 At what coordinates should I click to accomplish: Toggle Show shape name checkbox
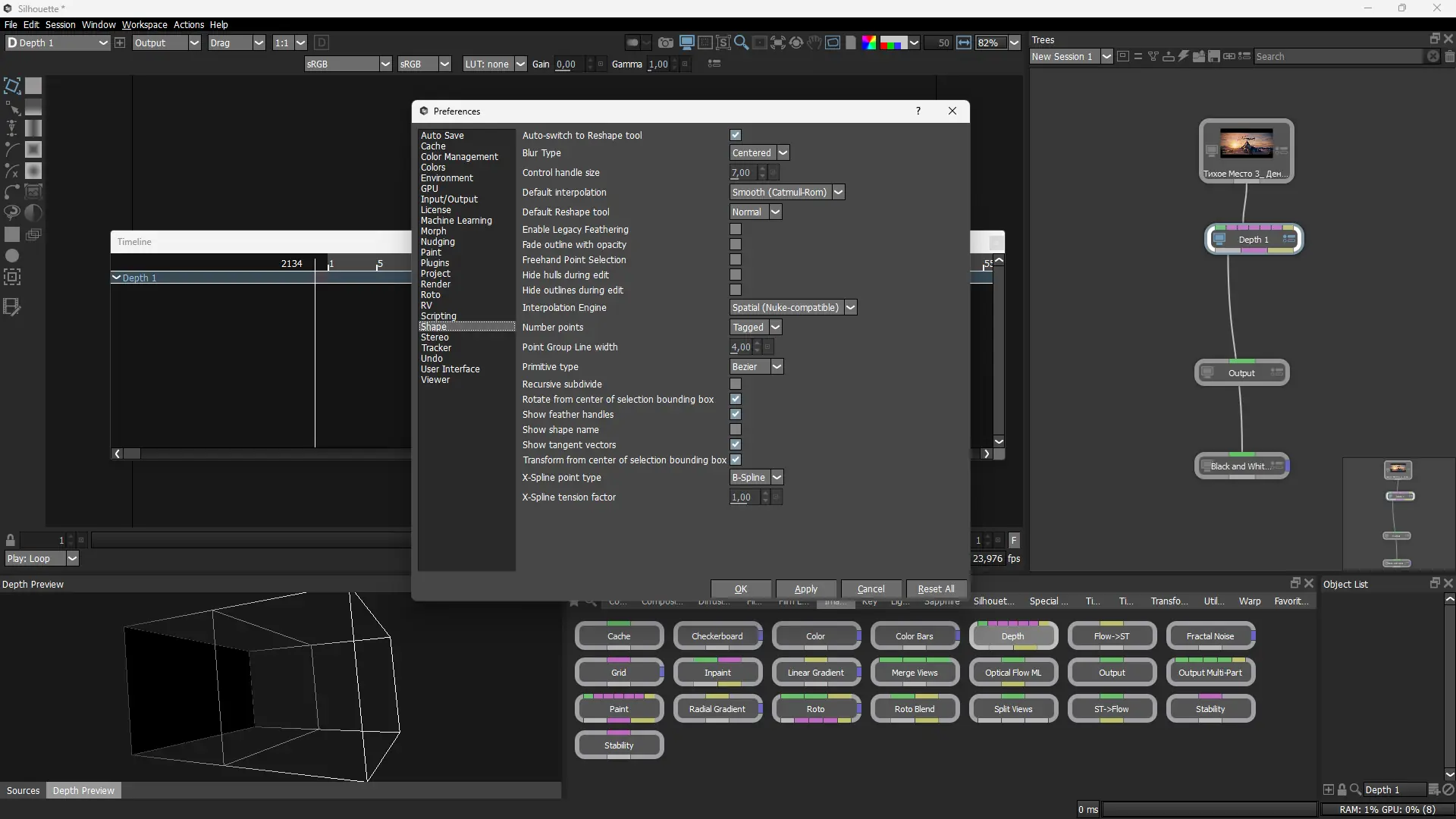[735, 430]
